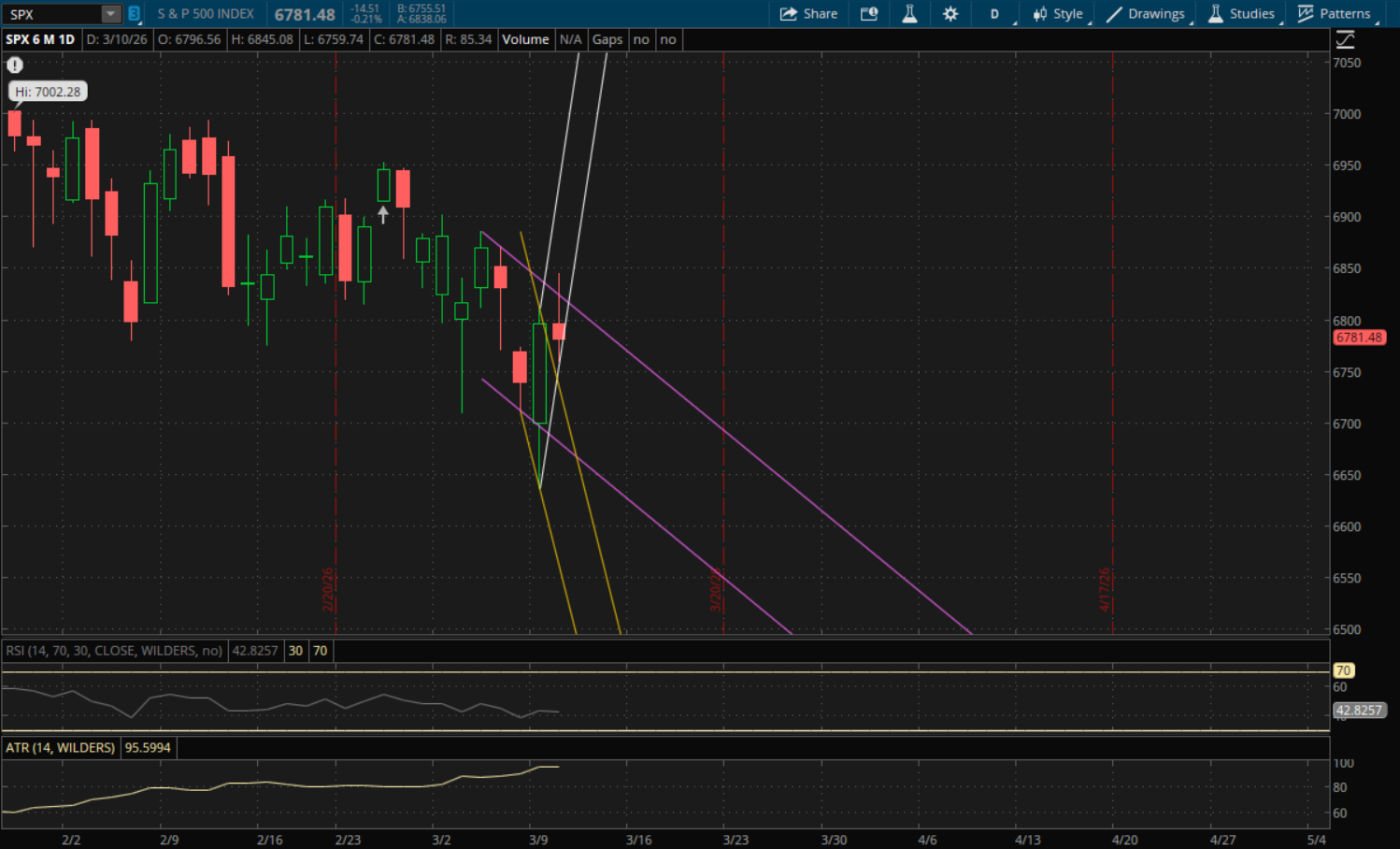Screen dimensions: 1400x849
Task: Click the Share icon in the toolbar
Action: click(808, 14)
